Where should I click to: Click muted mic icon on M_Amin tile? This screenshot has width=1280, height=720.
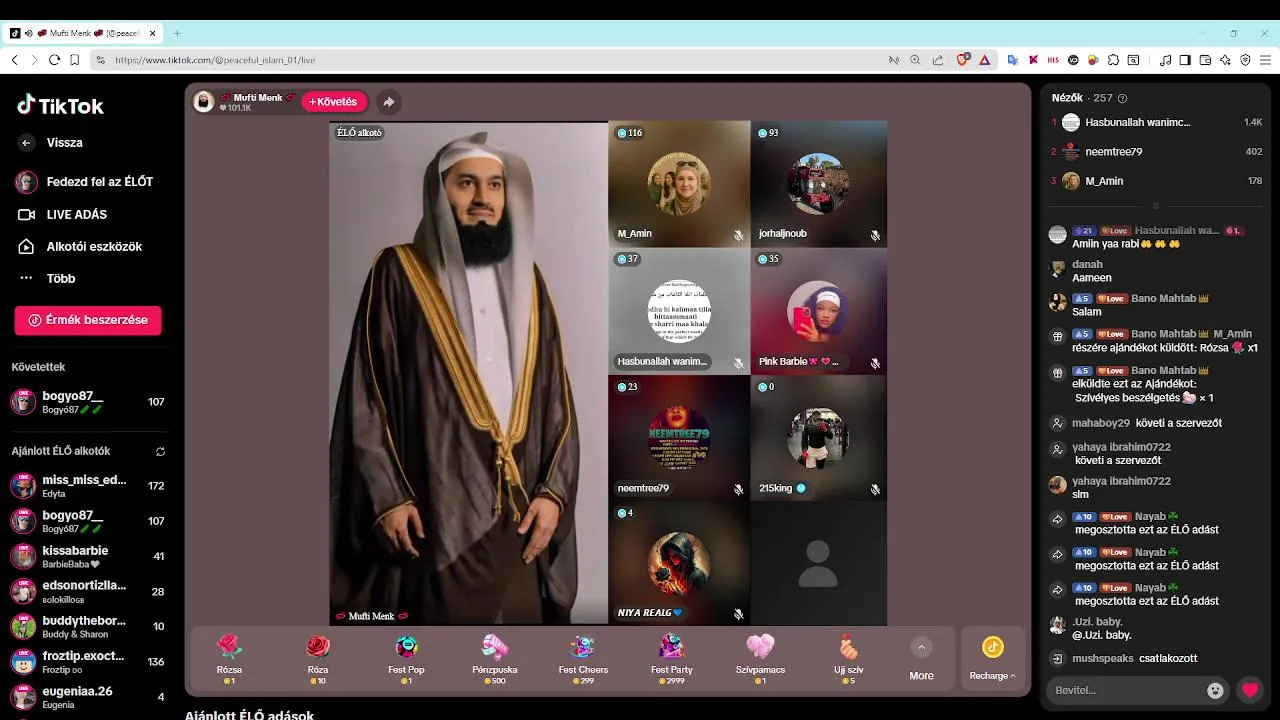click(739, 236)
